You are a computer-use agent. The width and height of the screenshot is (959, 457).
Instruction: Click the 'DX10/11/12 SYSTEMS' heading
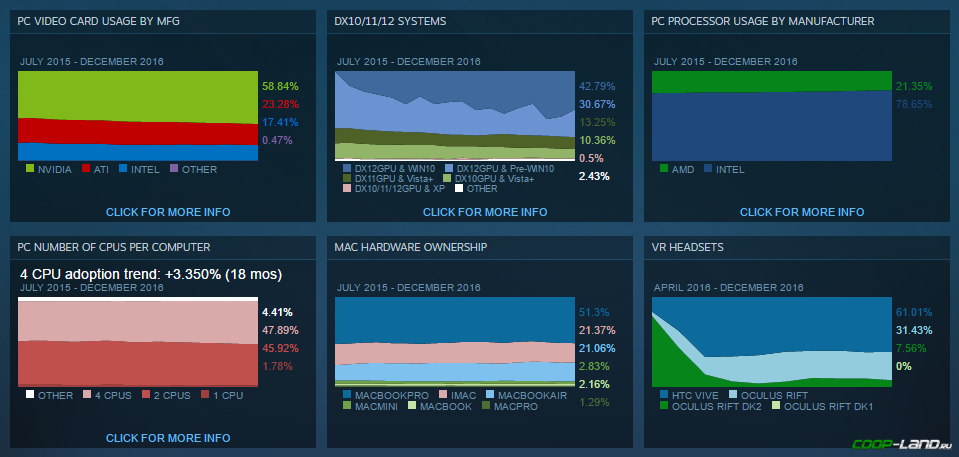390,21
